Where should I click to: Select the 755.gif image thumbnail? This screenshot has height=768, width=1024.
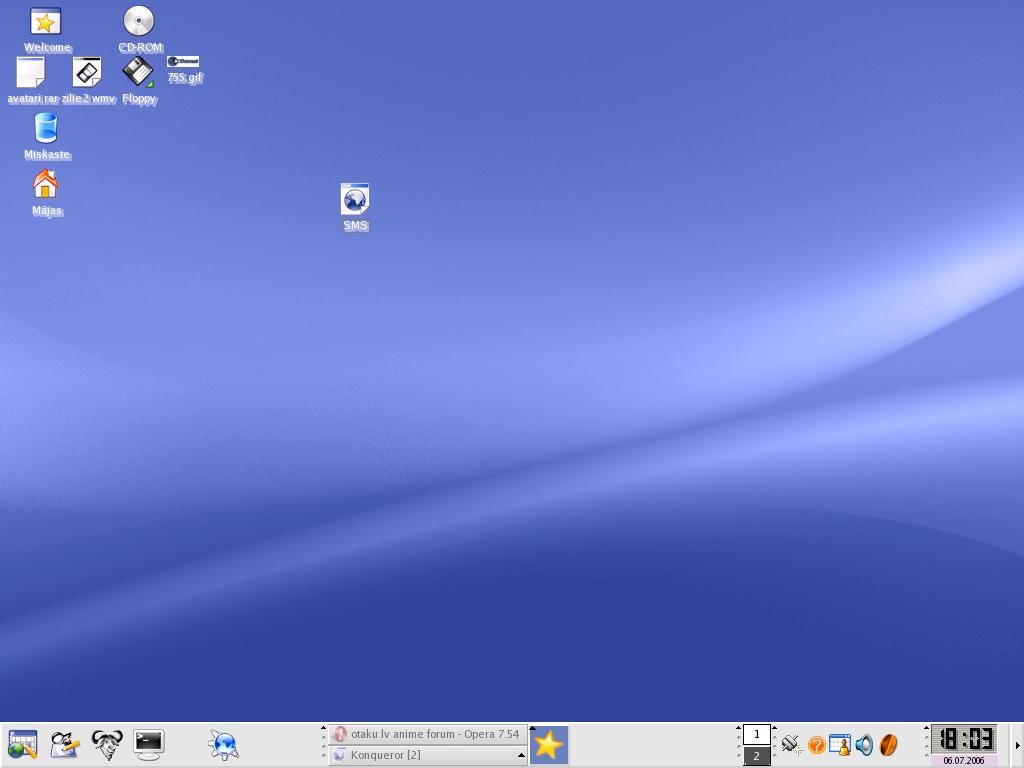click(x=183, y=61)
